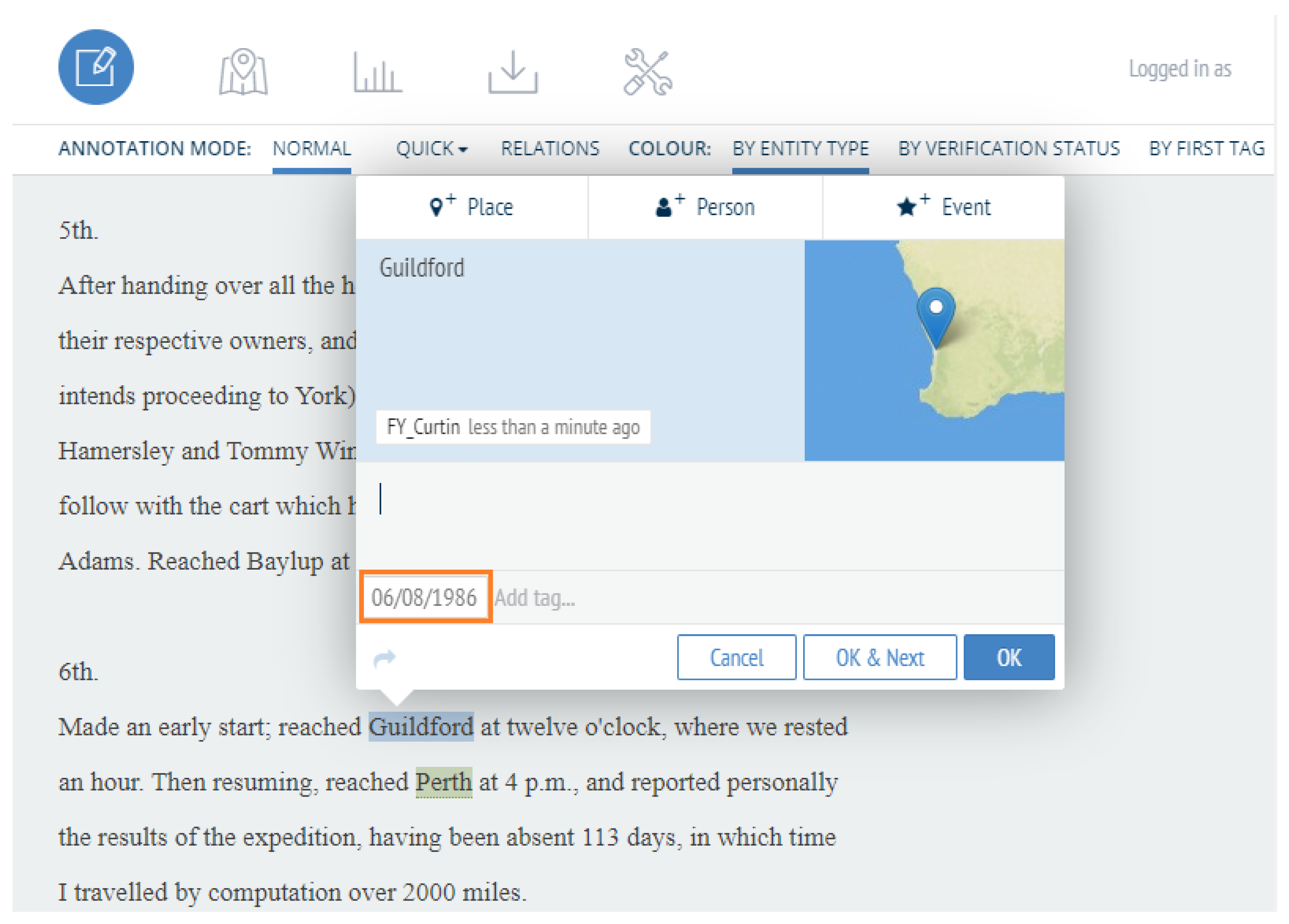Open the wrench and screwdriver settings icon
Screen dimensions: 1289x924
coord(647,72)
